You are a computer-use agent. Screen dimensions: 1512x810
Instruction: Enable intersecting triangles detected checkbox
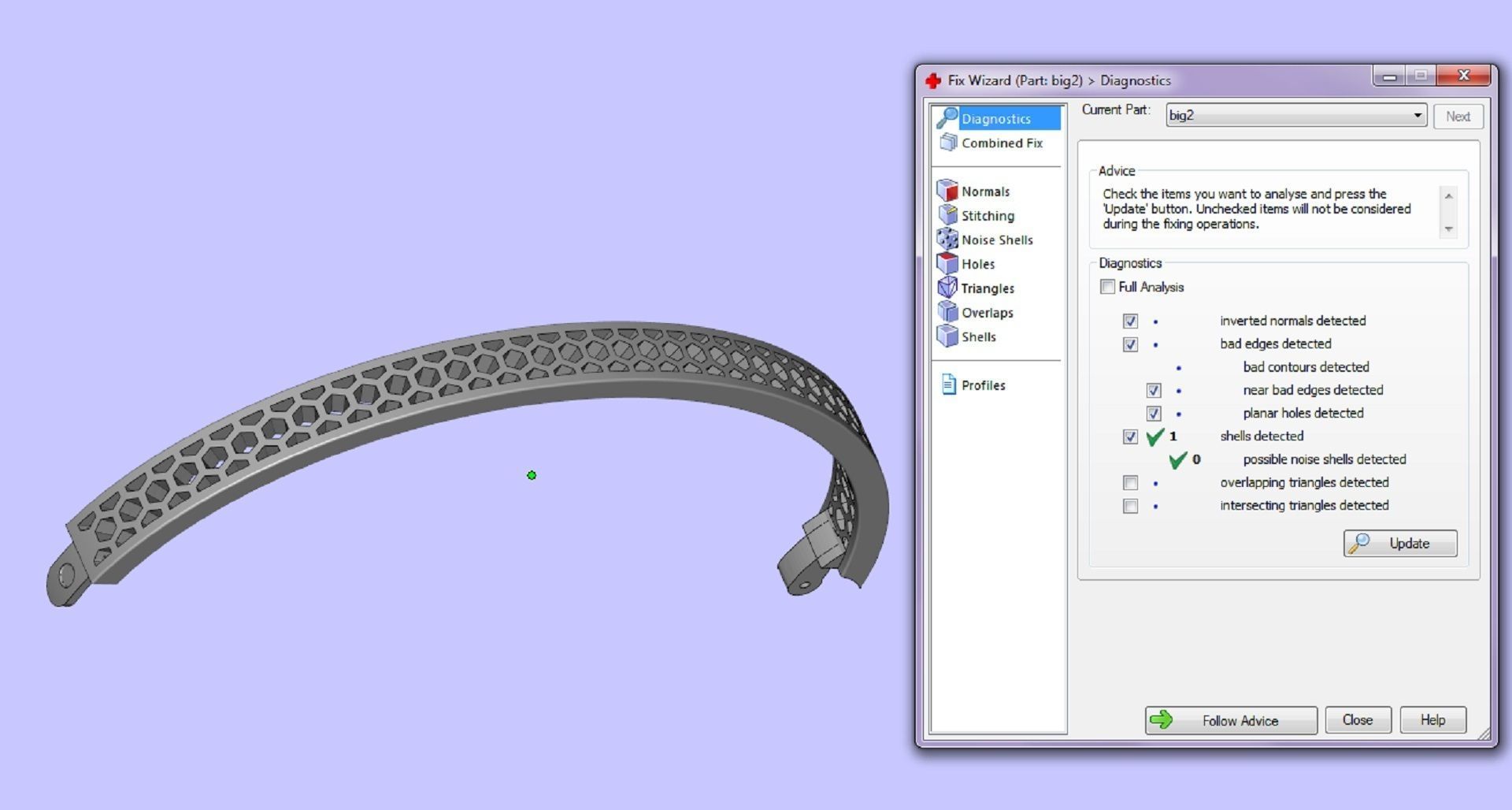pos(1130,506)
